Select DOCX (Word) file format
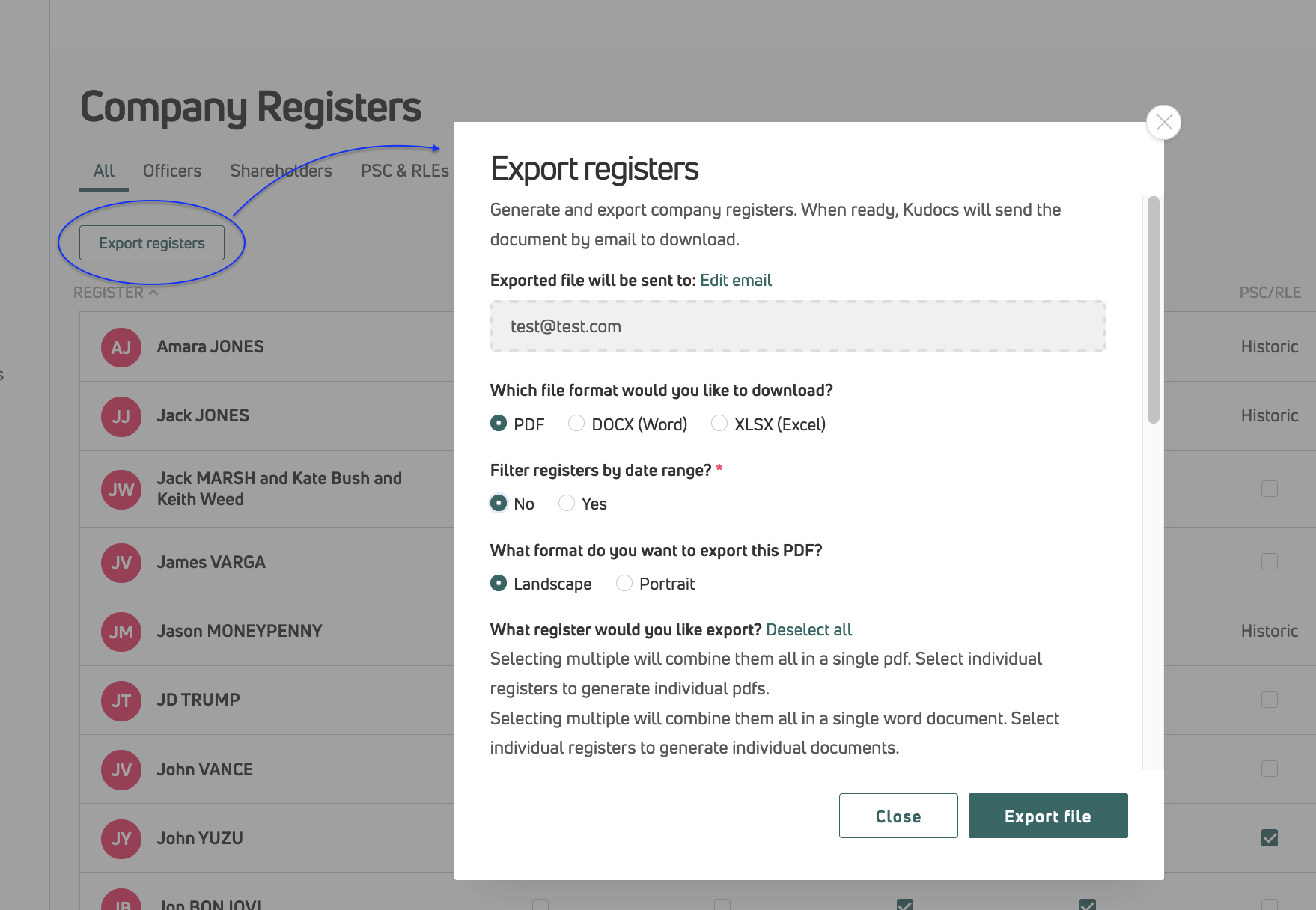1316x910 pixels. (x=576, y=424)
